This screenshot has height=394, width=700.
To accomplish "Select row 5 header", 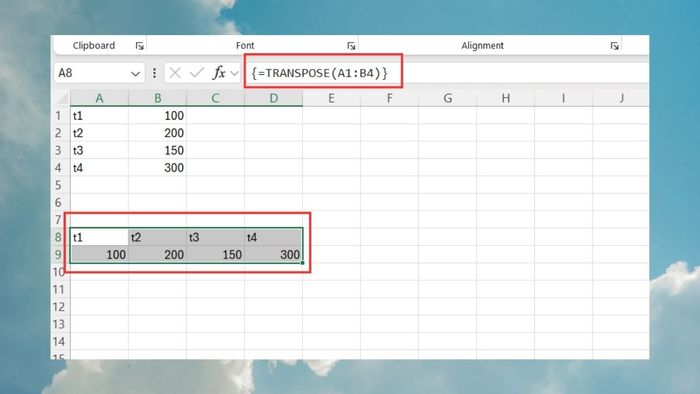I will click(x=59, y=185).
